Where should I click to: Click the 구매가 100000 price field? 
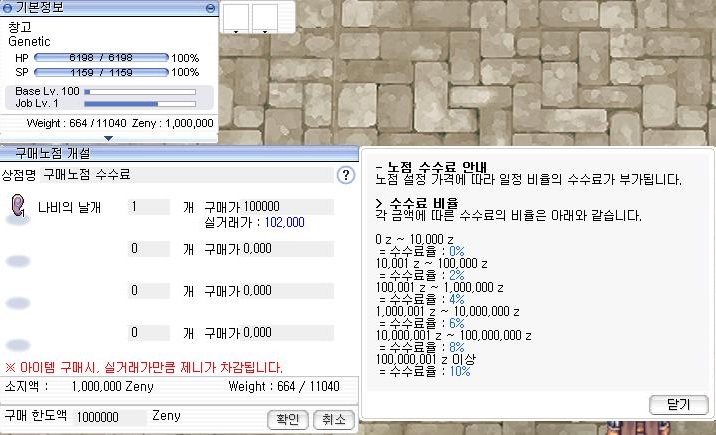click(x=267, y=207)
